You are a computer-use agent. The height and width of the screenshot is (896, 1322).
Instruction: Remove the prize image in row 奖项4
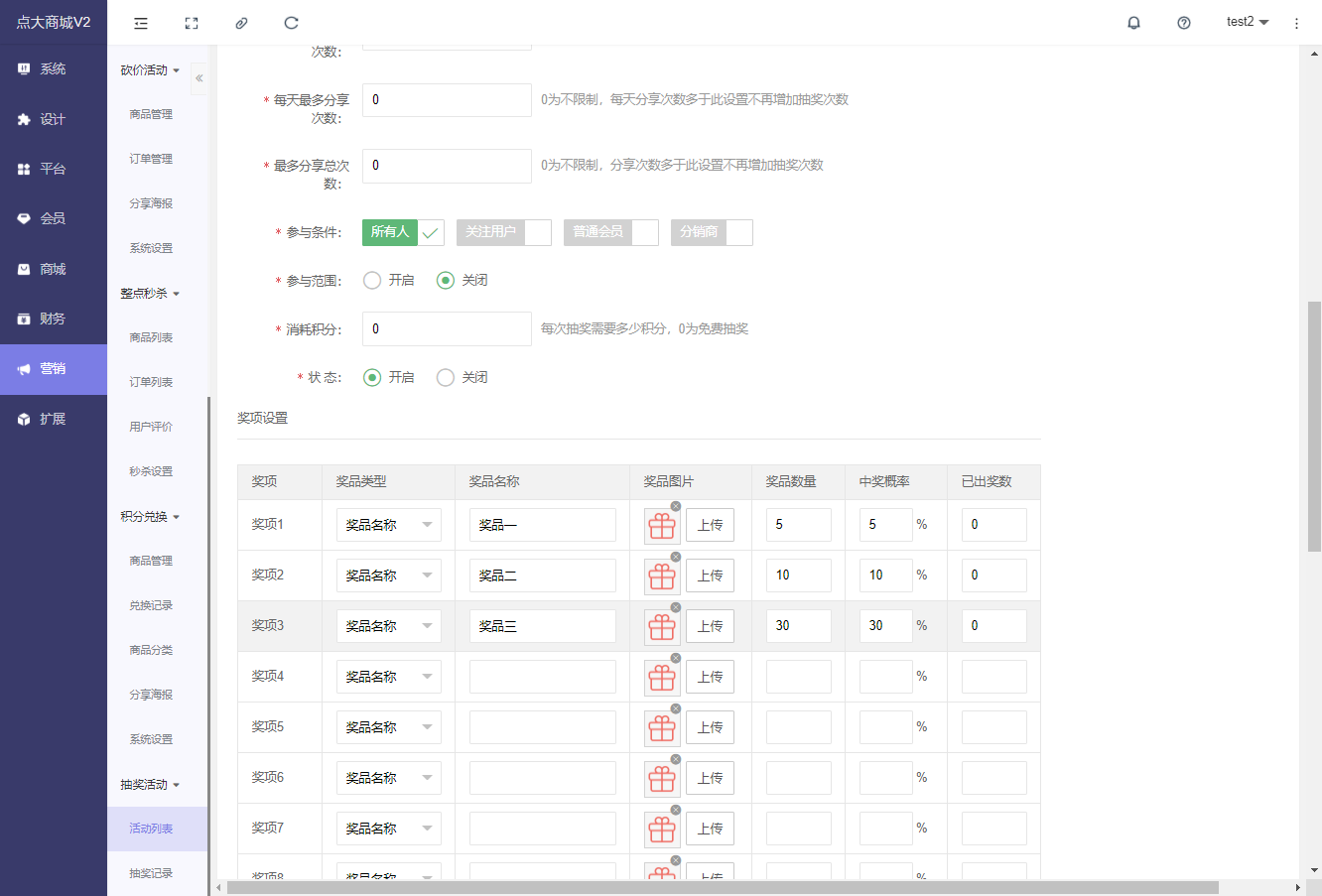[x=676, y=658]
